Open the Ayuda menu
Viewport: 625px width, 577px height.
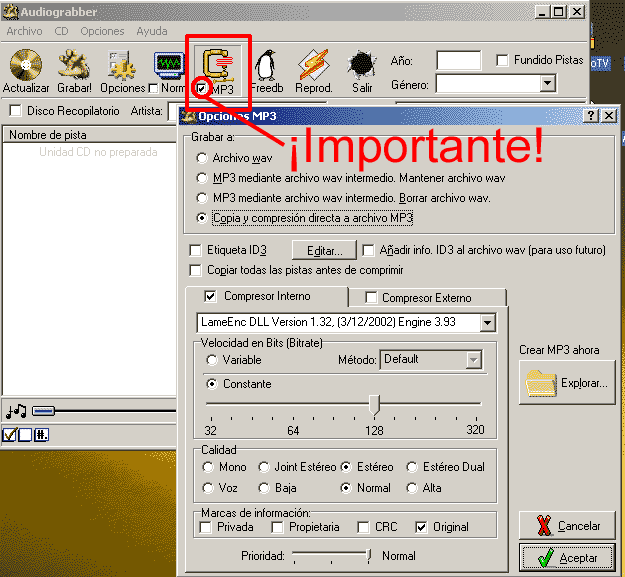point(152,31)
